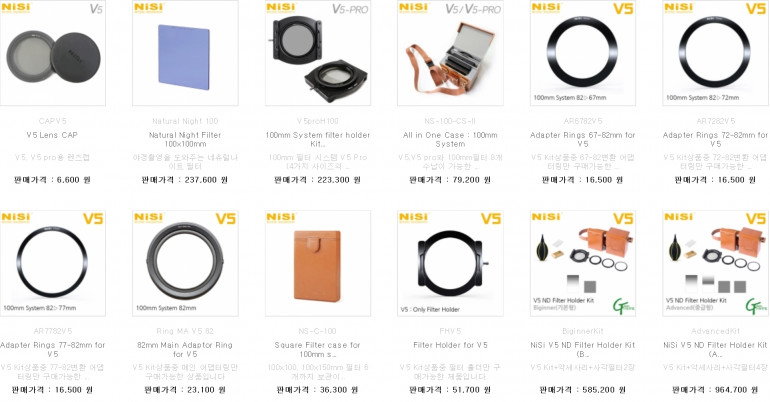Click Natural Night Filter 100x100mm title

(185, 139)
